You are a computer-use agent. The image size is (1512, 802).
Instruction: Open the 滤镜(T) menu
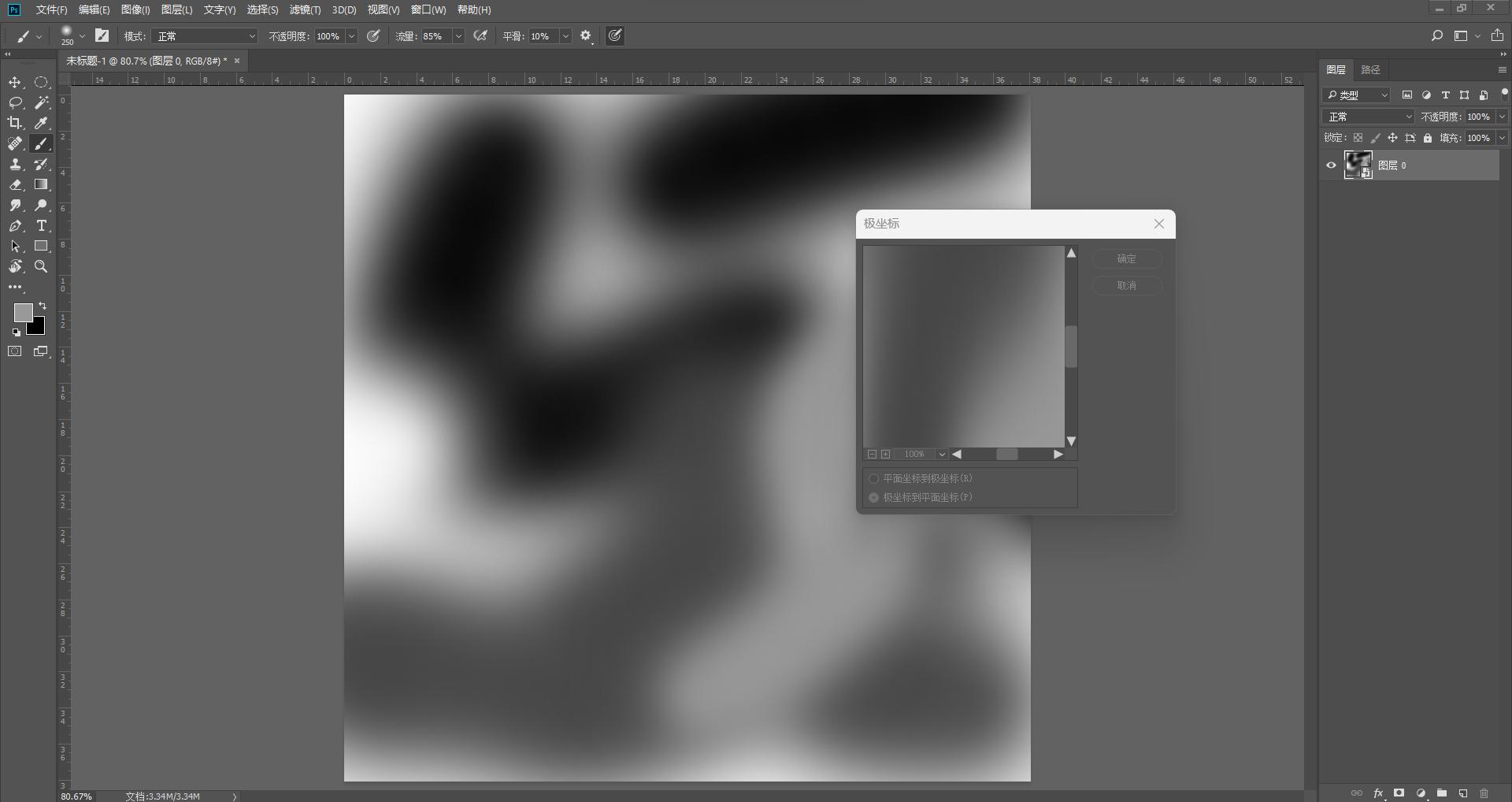[x=305, y=9]
